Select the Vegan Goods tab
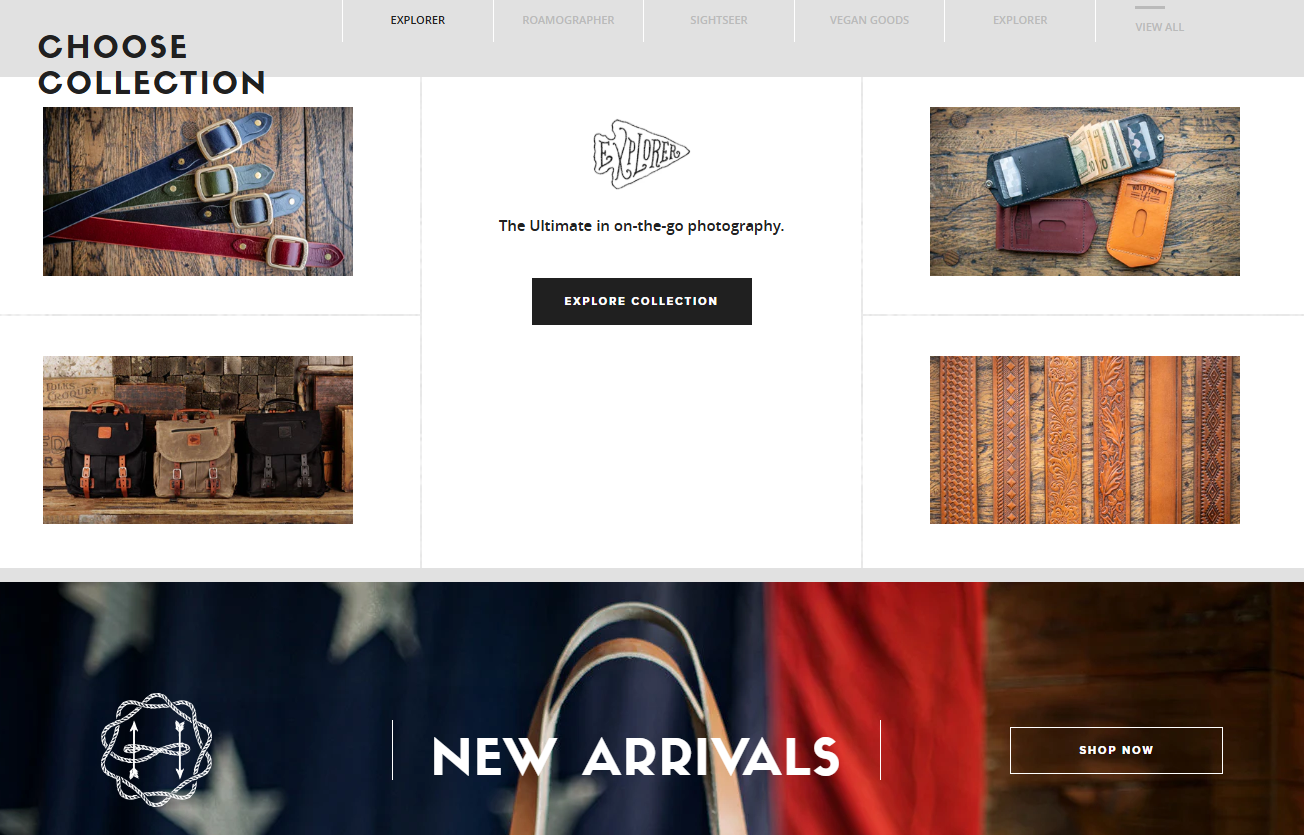The image size is (1304, 835). click(x=869, y=20)
